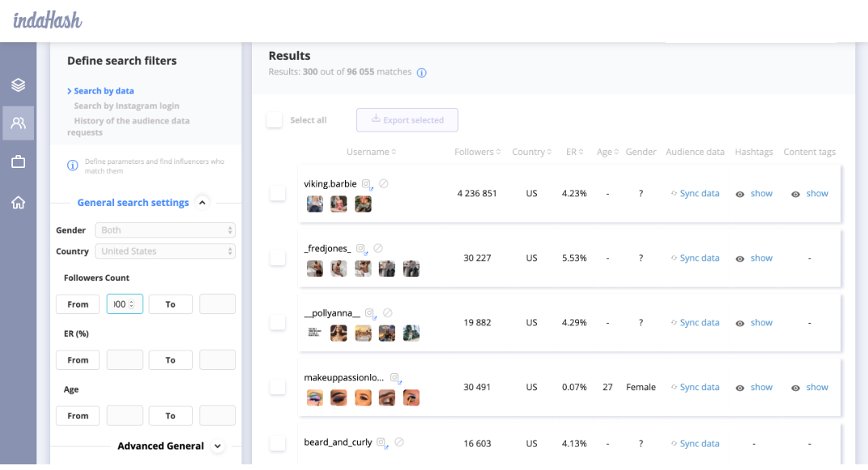Show content tags for makeuppassionlo...
Viewport: 868px width, 470px height.
817,387
